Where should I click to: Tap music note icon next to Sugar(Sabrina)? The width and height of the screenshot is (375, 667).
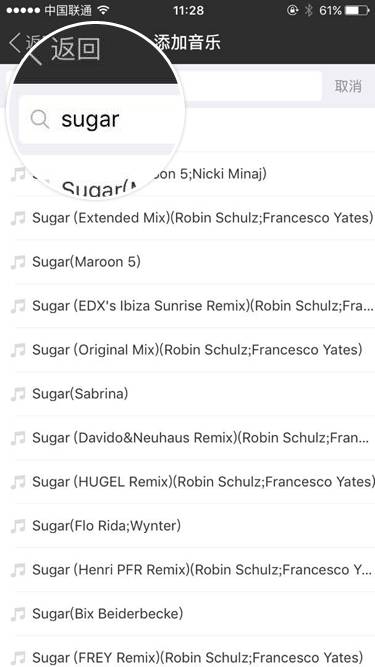[x=18, y=394]
